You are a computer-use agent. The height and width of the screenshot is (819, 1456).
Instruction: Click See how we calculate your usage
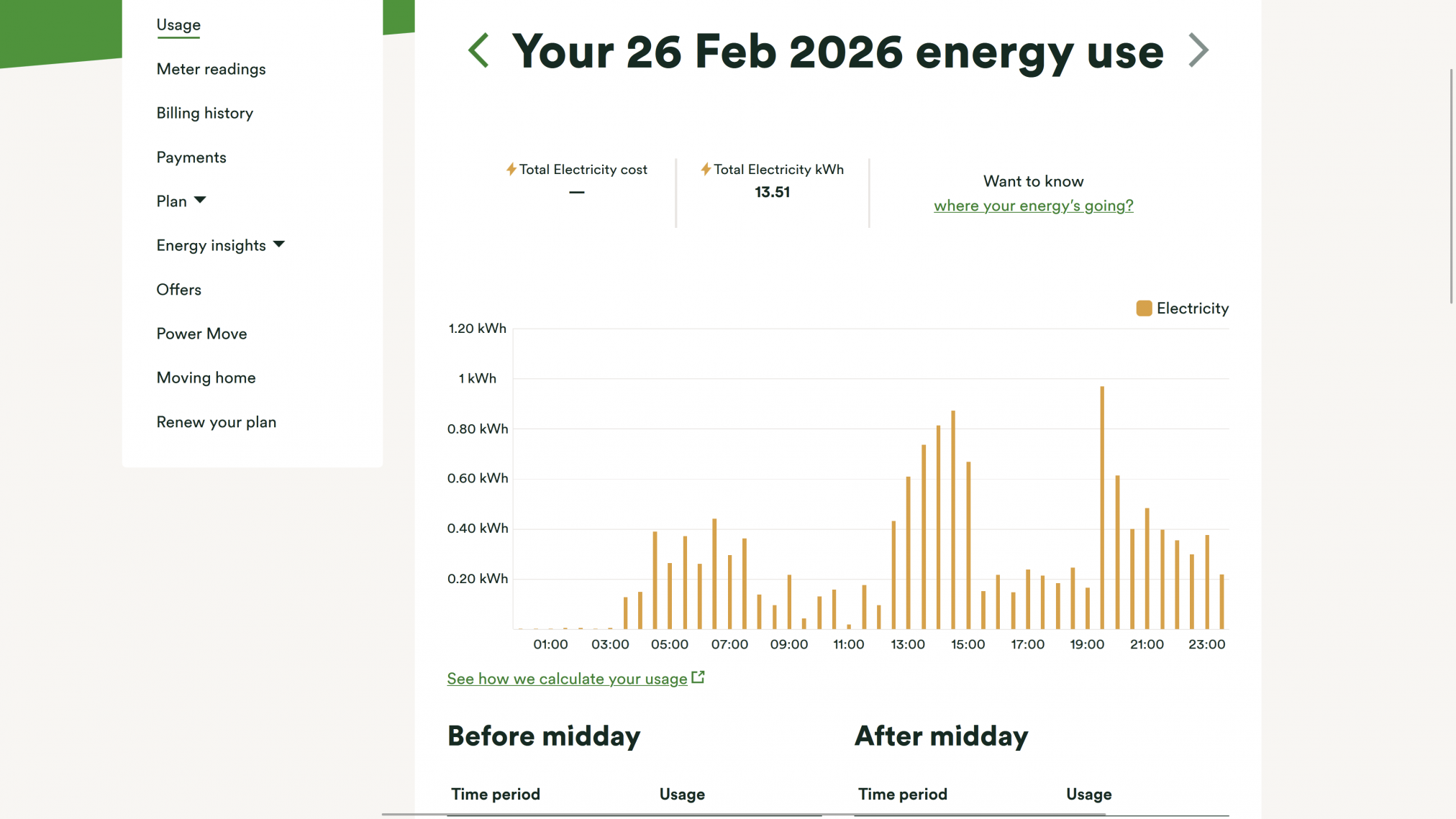point(566,678)
